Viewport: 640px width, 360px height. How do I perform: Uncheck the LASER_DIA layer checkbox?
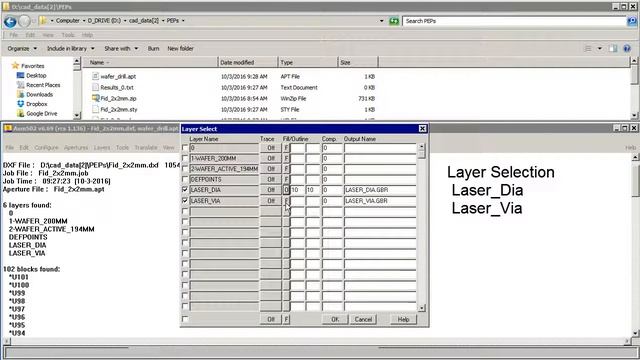coord(185,190)
